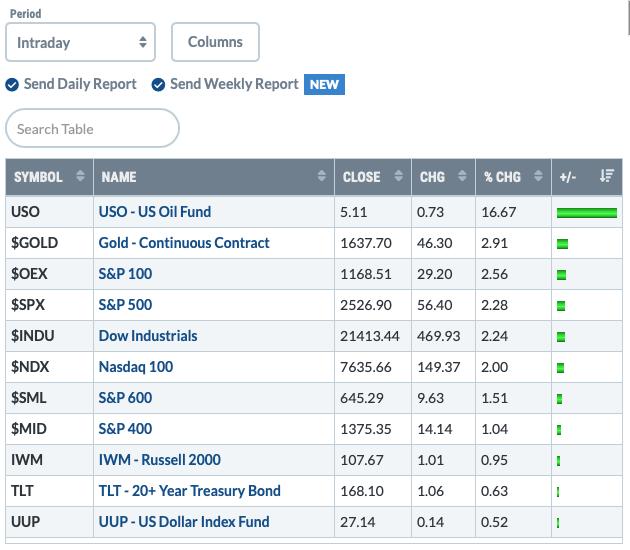630x550 pixels.
Task: Click the +/- column header label
Action: pyautogui.click(x=568, y=177)
